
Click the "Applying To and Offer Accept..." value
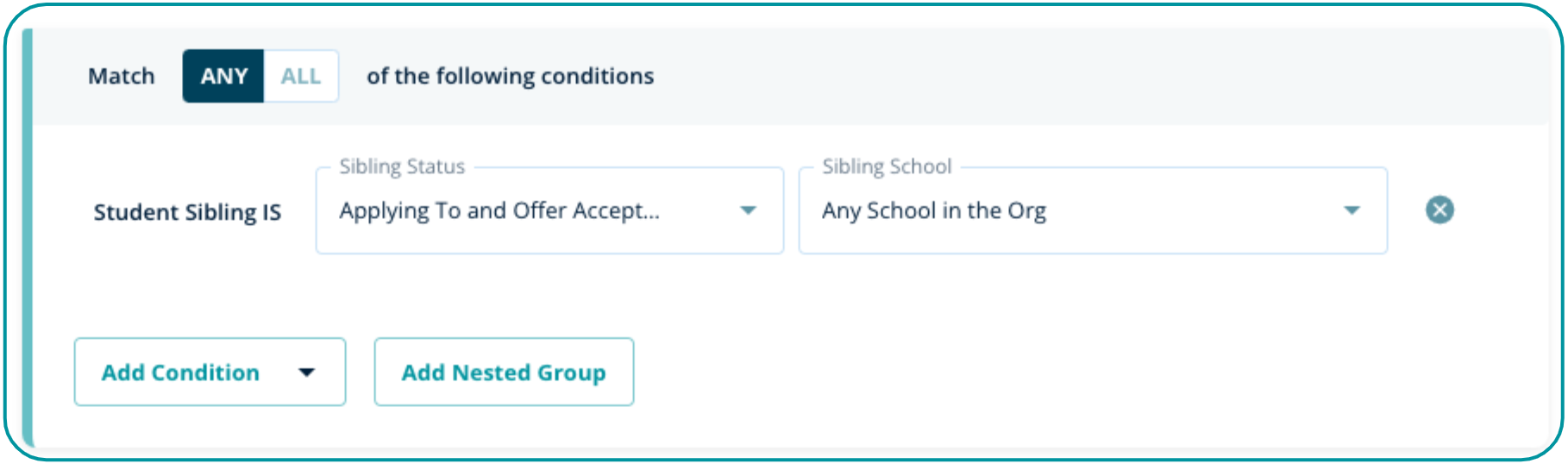click(499, 211)
